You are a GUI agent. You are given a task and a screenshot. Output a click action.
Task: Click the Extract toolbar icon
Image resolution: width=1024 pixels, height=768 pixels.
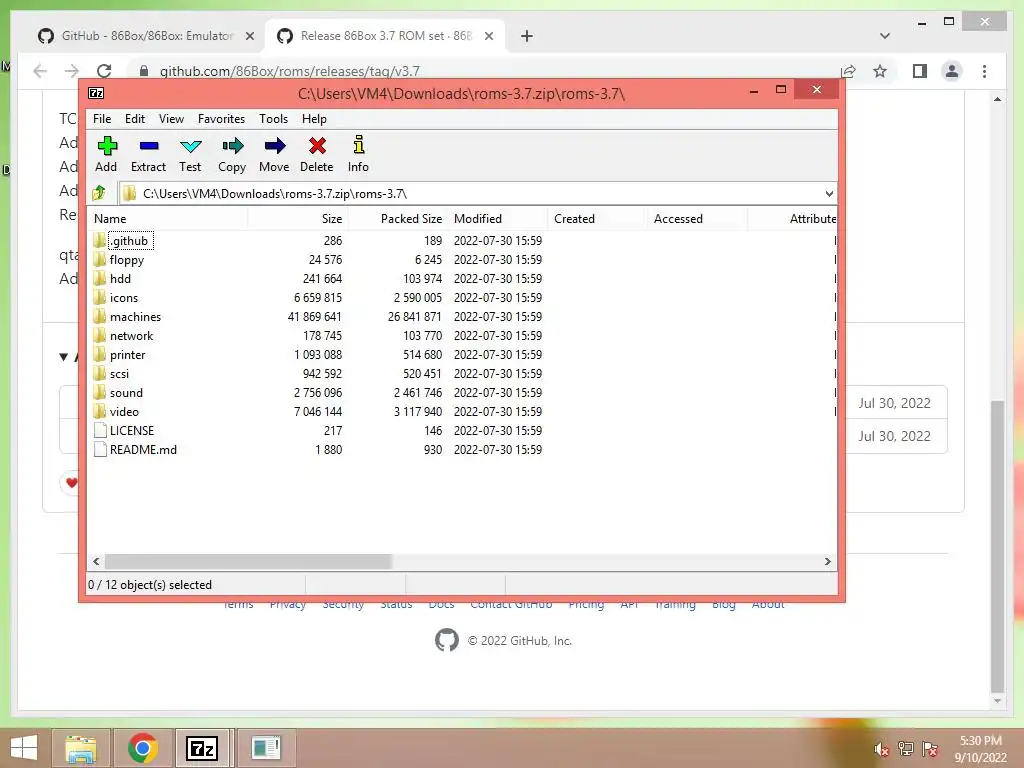[x=148, y=146]
